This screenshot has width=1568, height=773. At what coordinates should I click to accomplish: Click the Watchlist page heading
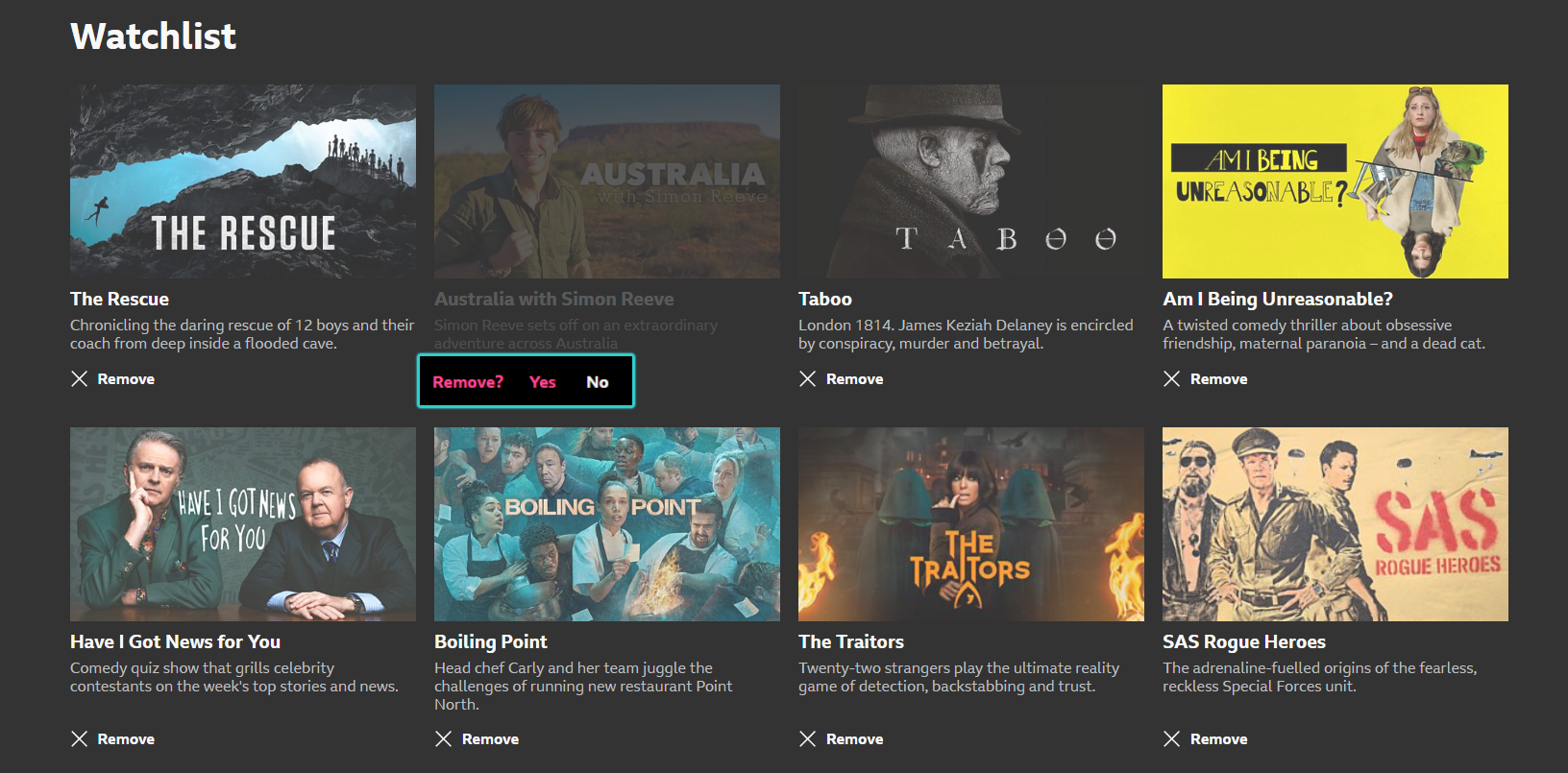click(154, 36)
